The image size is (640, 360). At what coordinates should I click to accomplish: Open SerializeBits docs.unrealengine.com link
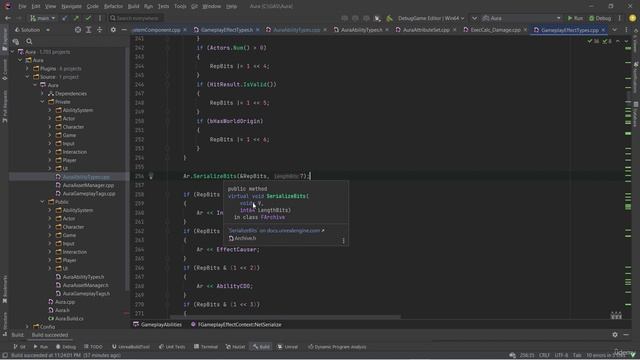click(276, 231)
